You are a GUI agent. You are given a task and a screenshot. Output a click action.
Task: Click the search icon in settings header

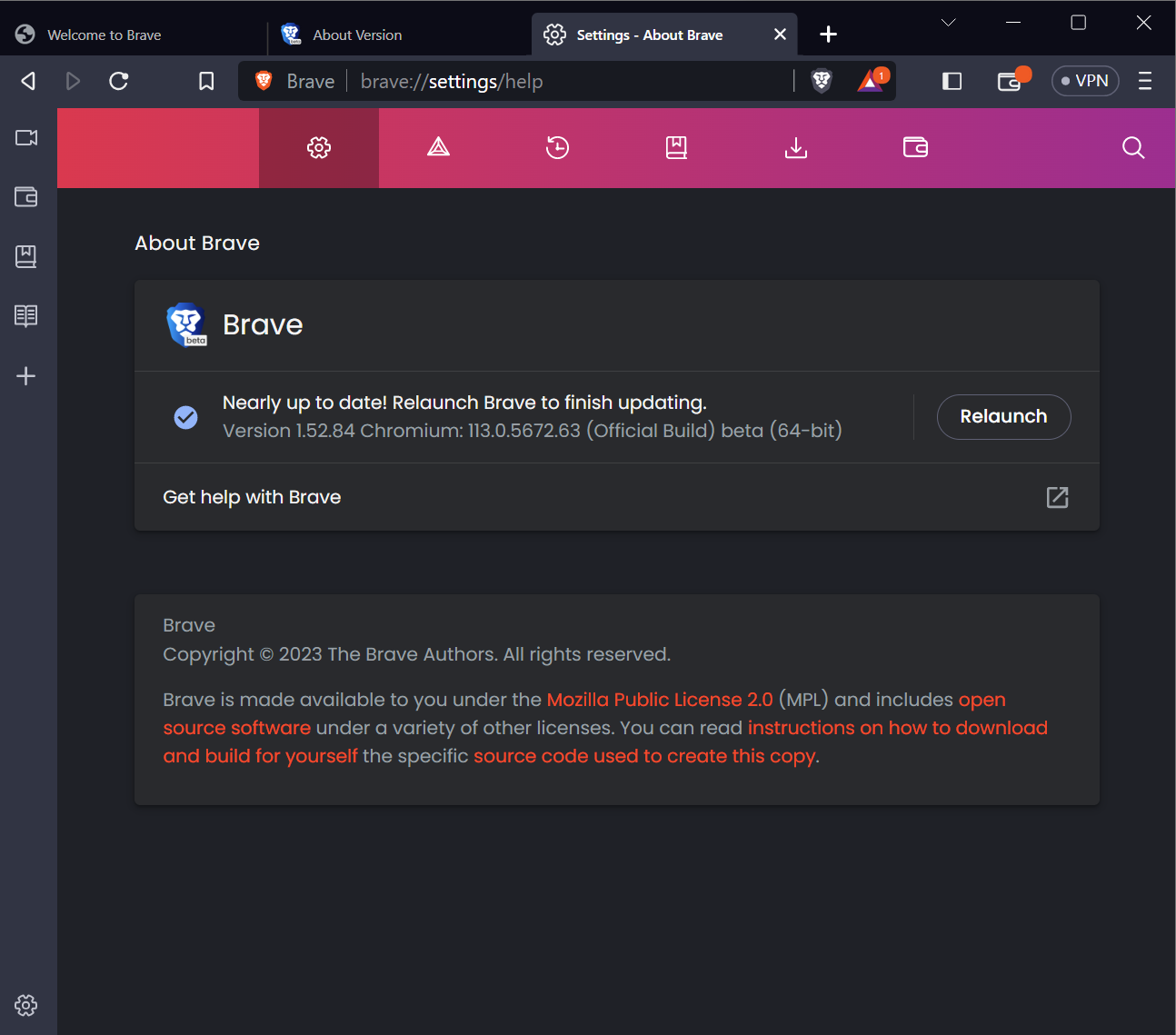click(1133, 148)
